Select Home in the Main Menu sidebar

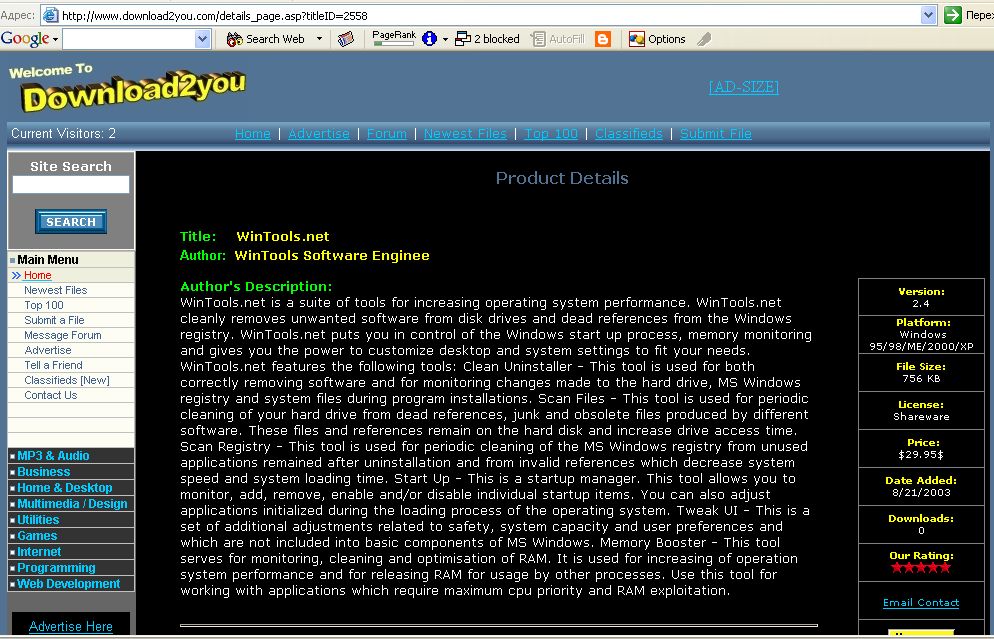coord(37,275)
